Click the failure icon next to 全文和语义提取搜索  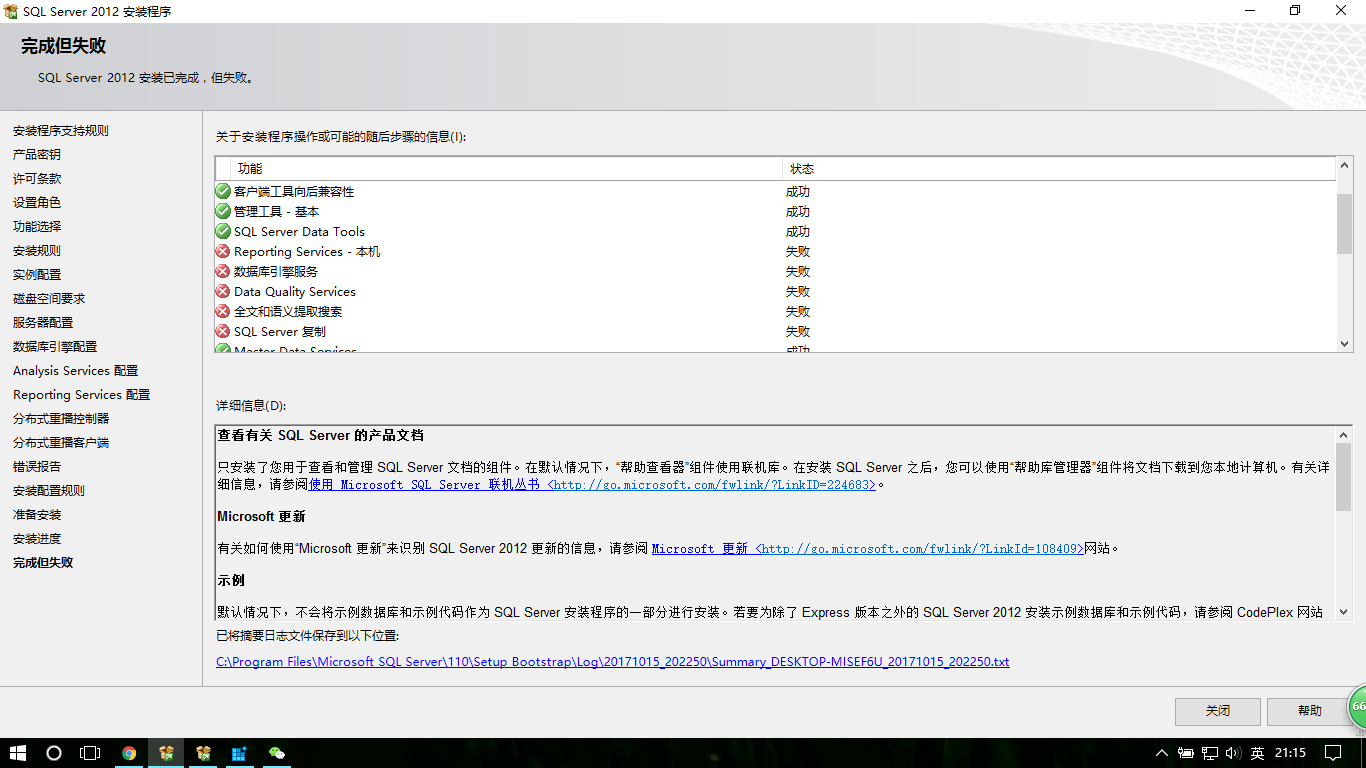pos(223,311)
